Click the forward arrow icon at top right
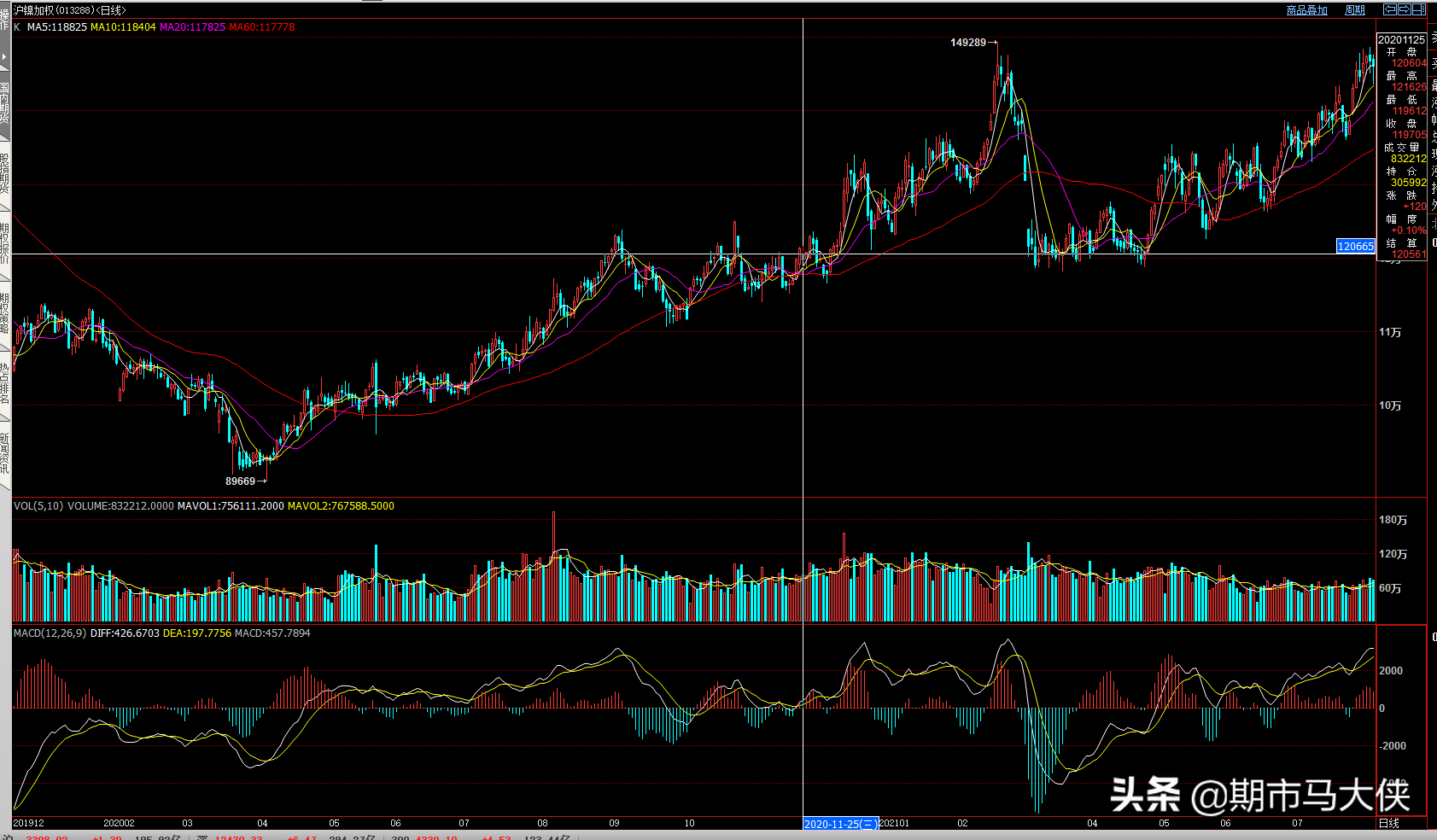The height and width of the screenshot is (840, 1437). click(x=1405, y=9)
